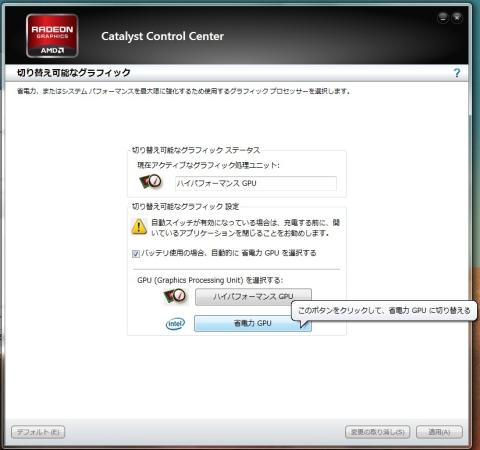Click the 切り替え可能なグラフィック 設定 group label

click(185, 206)
